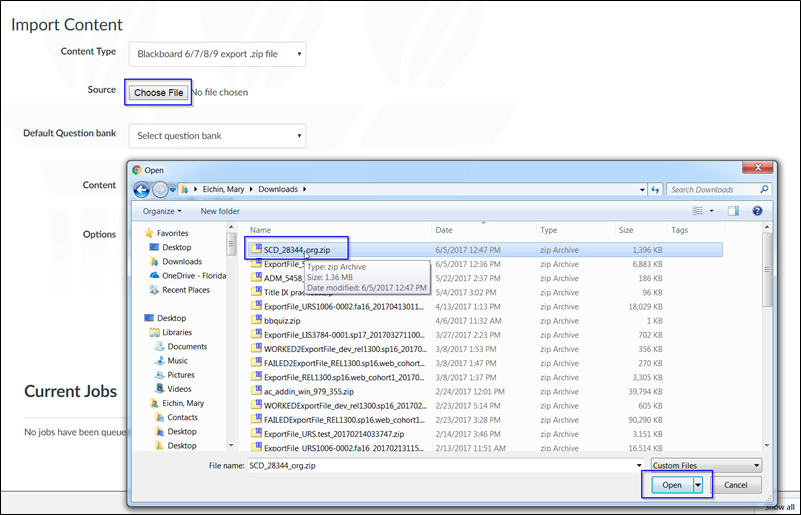The height and width of the screenshot is (515, 801).
Task: Select the bbquiz.zip file
Action: coord(282,321)
